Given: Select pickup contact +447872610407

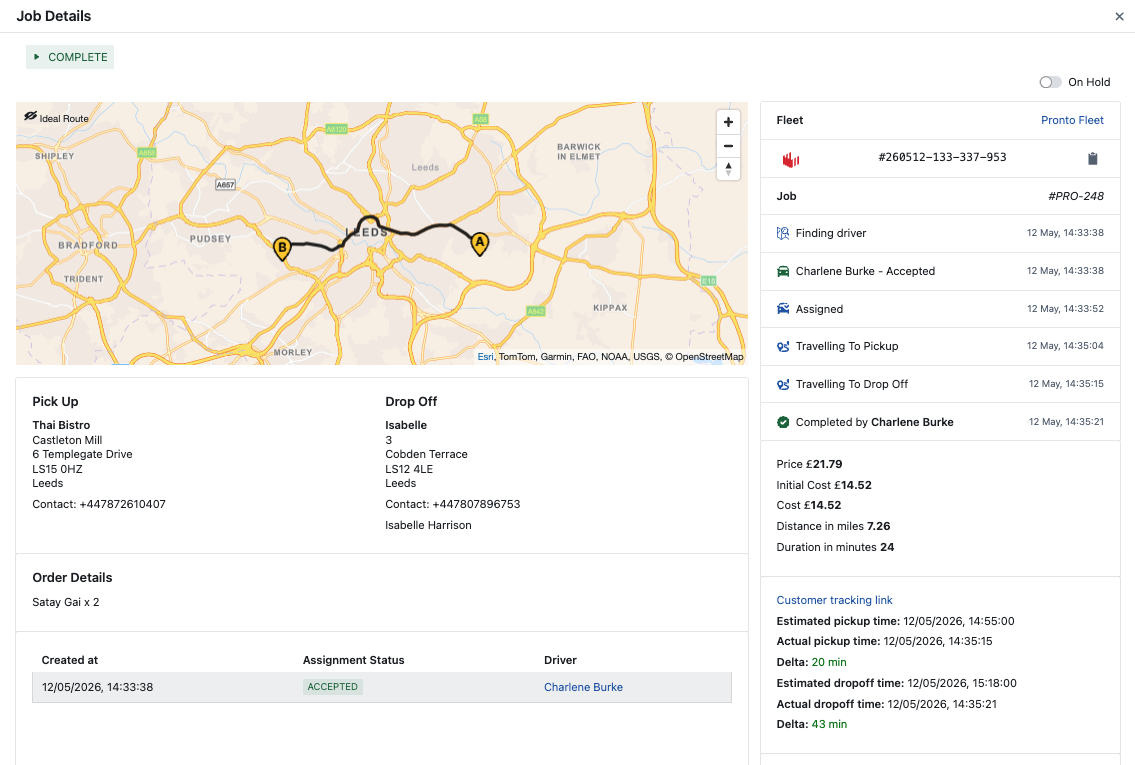Looking at the screenshot, I should pyautogui.click(x=122, y=504).
